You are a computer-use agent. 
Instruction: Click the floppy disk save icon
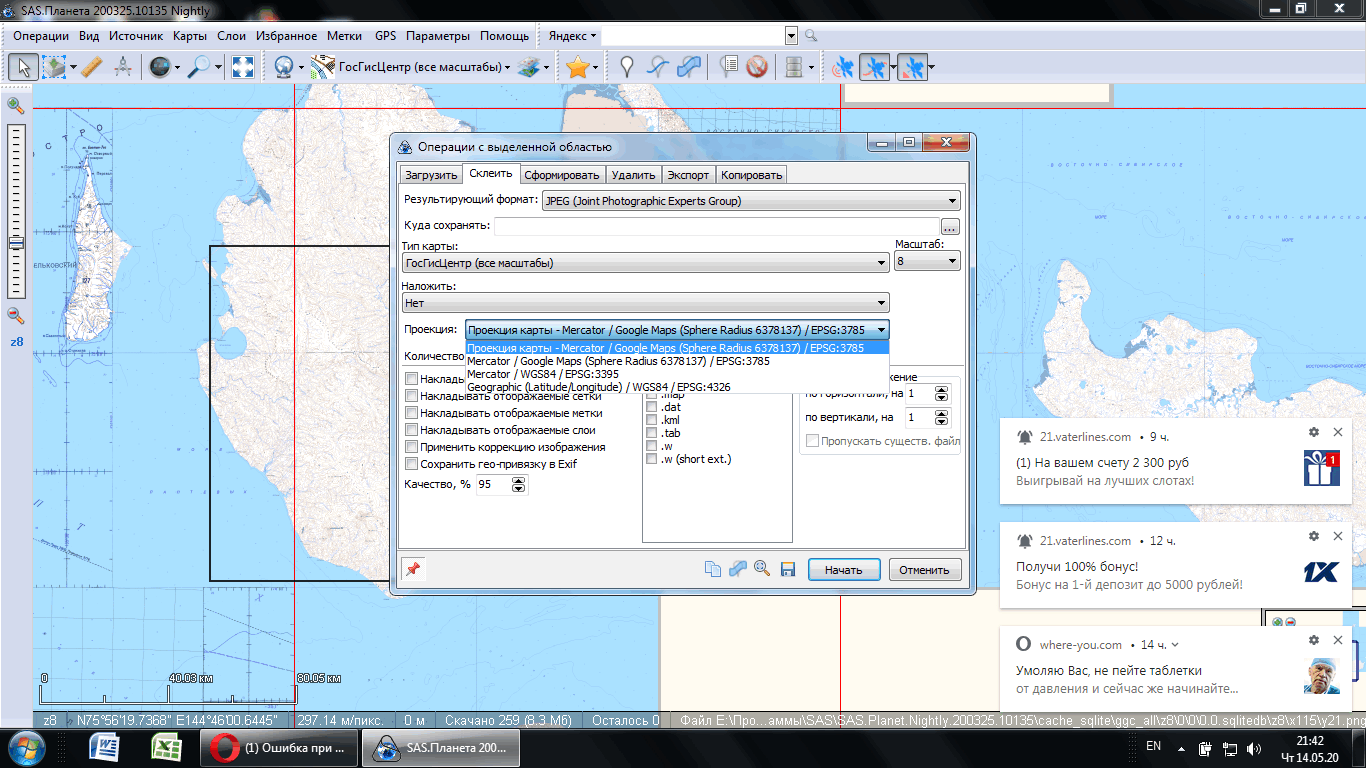[x=787, y=569]
